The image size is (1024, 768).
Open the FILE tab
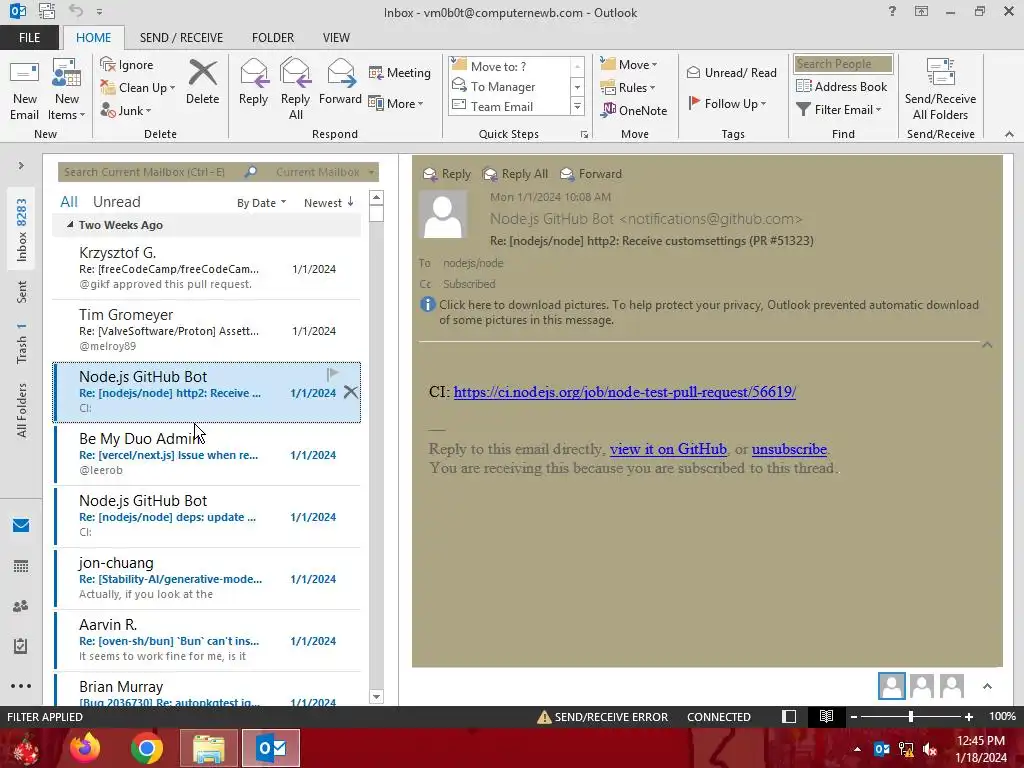tap(29, 37)
